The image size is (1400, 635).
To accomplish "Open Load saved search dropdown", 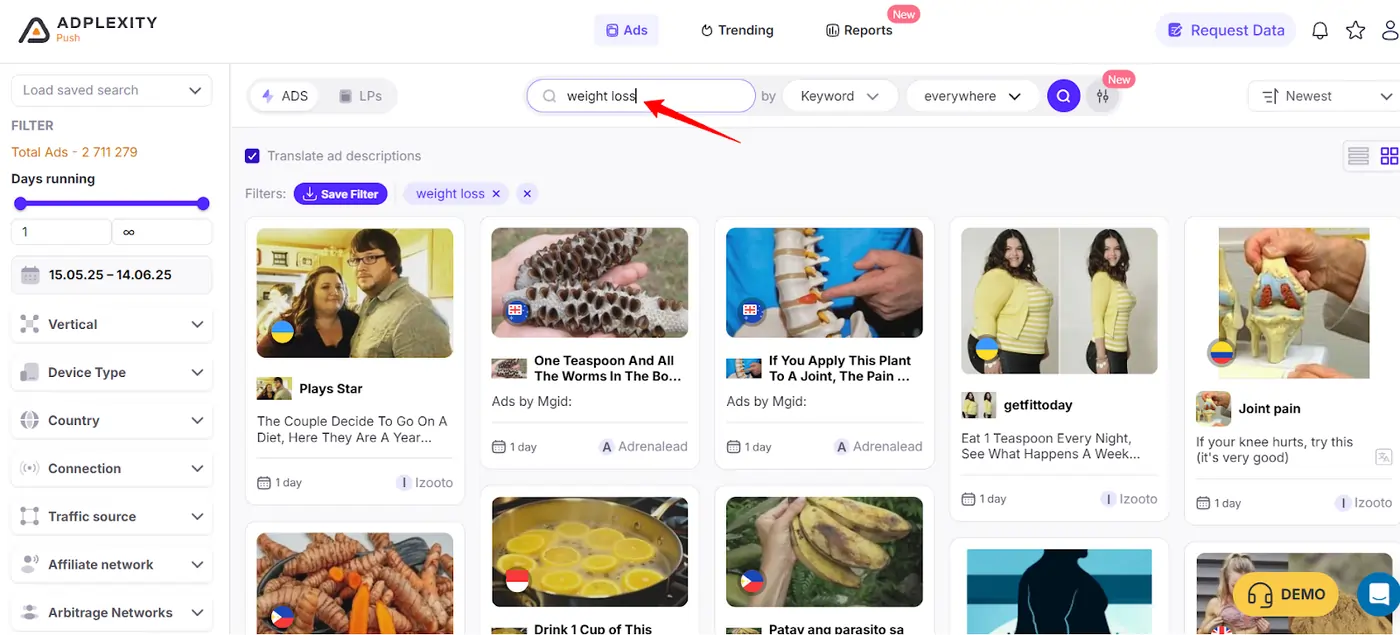I will (x=111, y=90).
